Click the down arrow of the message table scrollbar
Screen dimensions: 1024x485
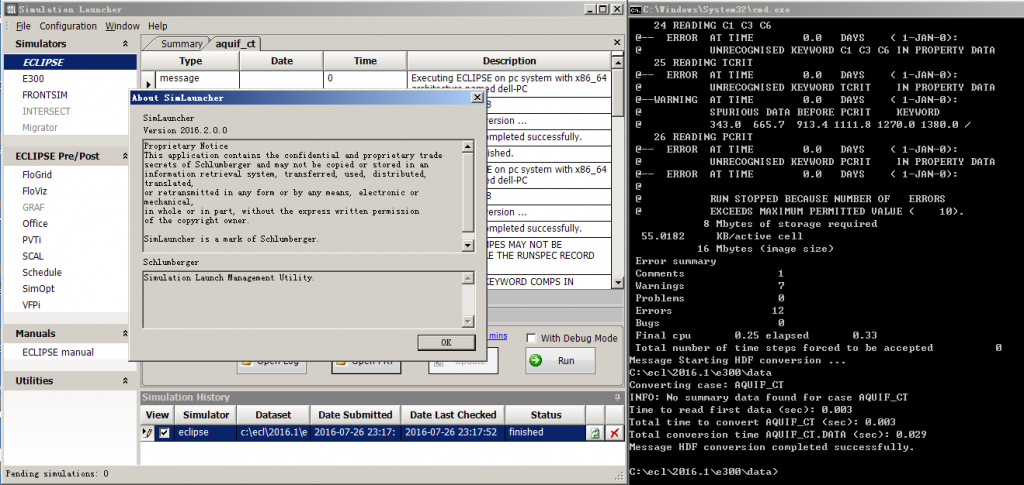pyautogui.click(x=618, y=282)
